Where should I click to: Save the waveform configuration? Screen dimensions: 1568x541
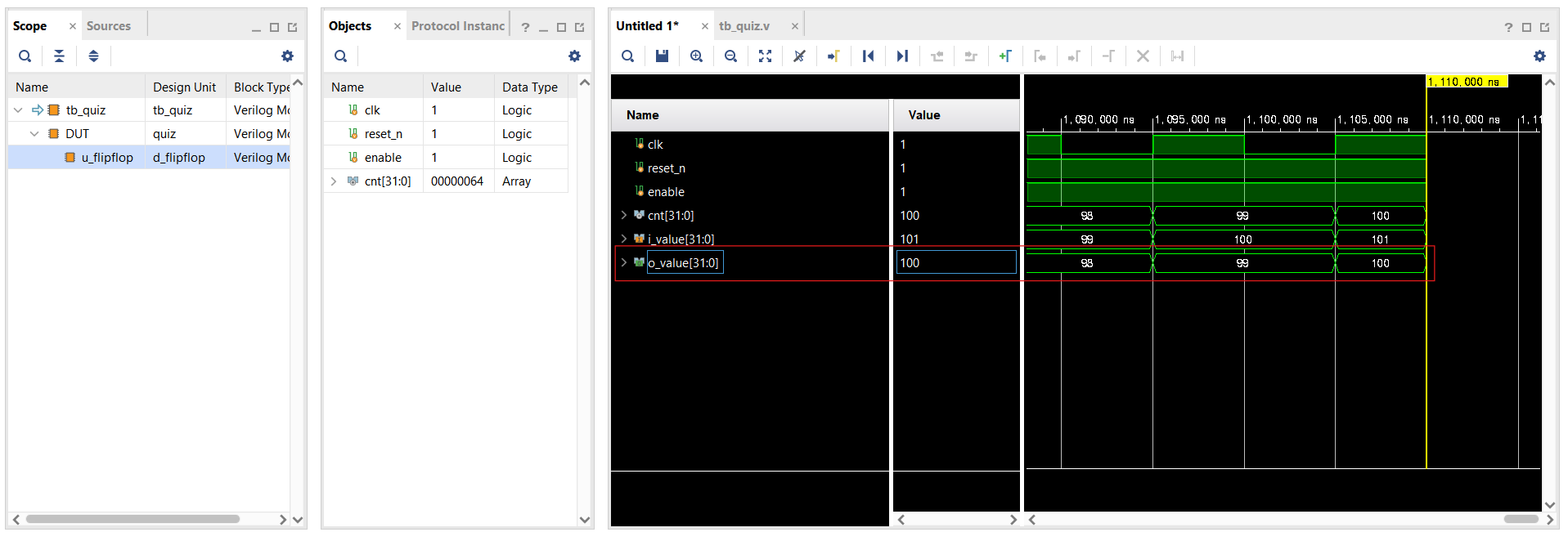point(662,56)
